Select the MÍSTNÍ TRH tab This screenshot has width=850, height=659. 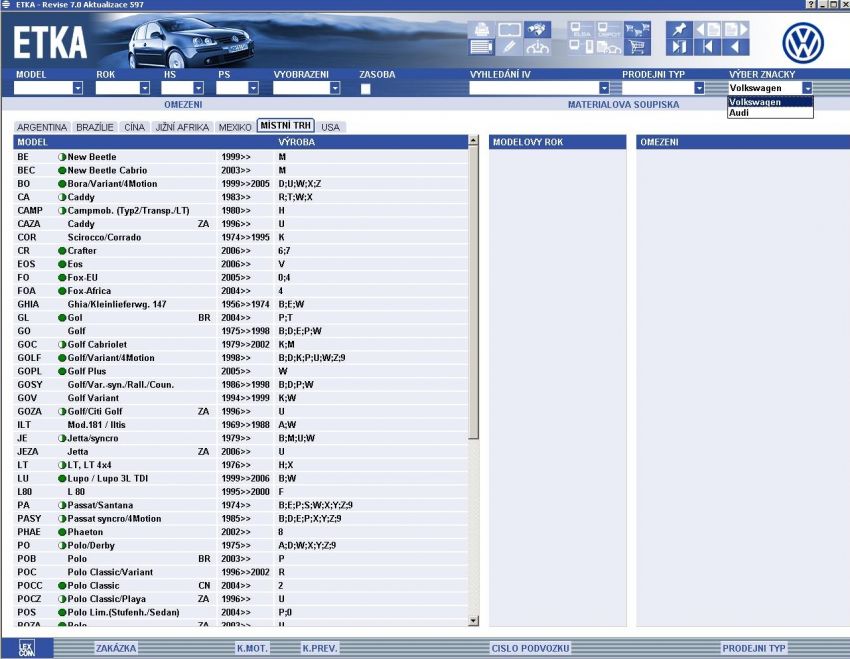pyautogui.click(x=286, y=126)
